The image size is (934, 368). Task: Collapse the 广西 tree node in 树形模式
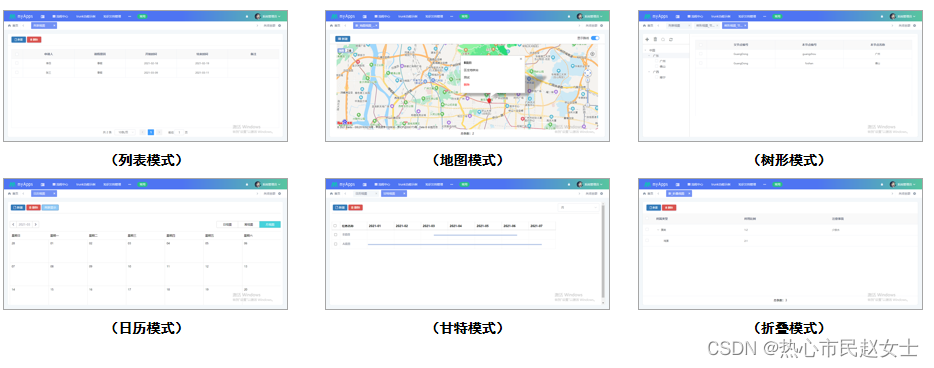(650, 71)
